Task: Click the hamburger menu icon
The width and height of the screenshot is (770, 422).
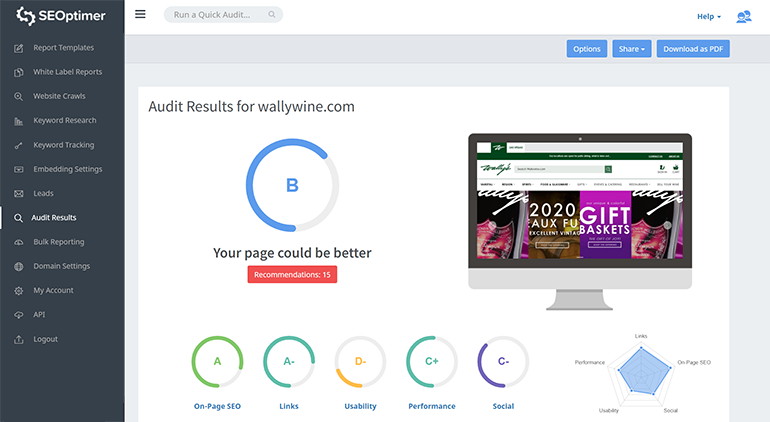Action: pos(140,15)
